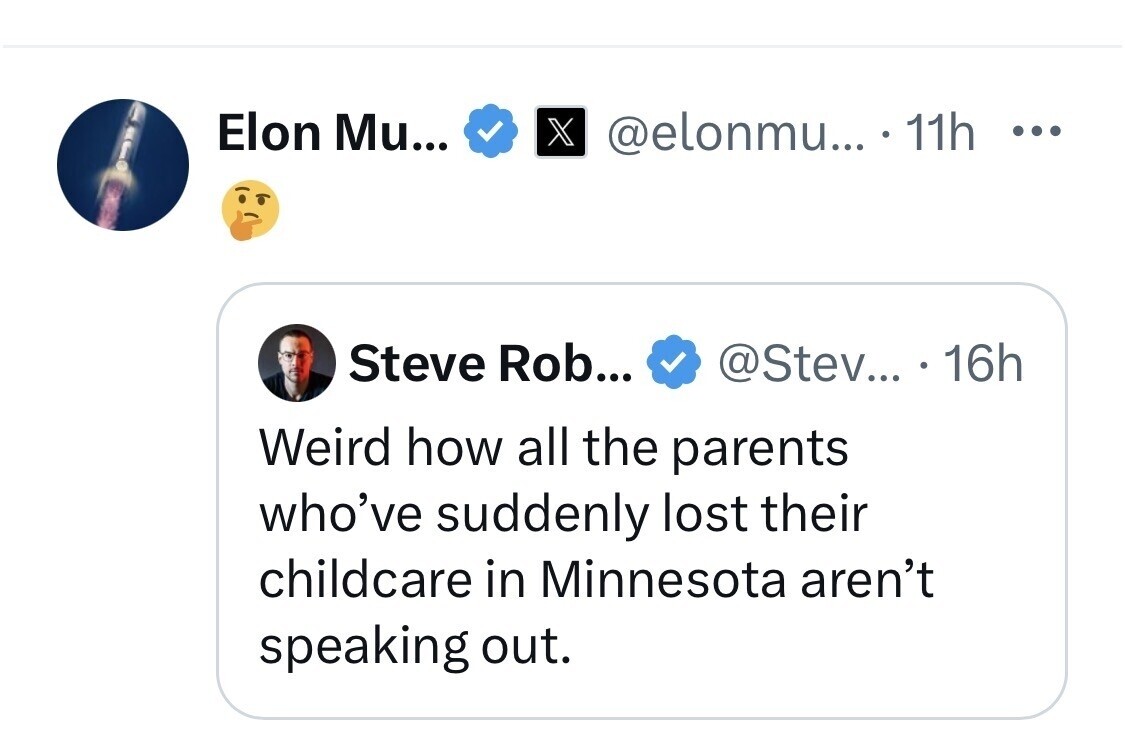Open the Steve Rob... display name
Viewport: 1125px width, 745px height.
(490, 365)
